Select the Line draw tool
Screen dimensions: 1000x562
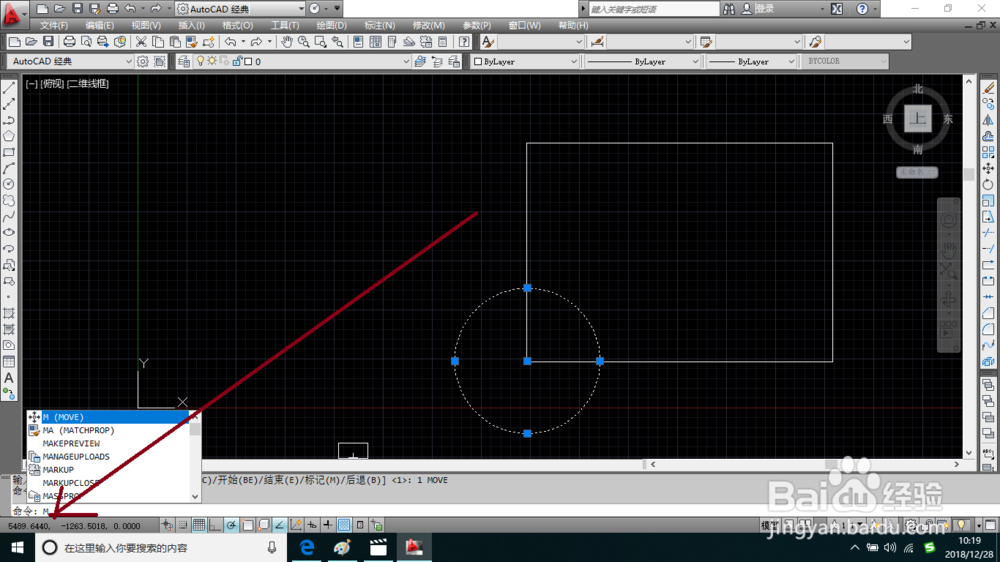coord(9,88)
